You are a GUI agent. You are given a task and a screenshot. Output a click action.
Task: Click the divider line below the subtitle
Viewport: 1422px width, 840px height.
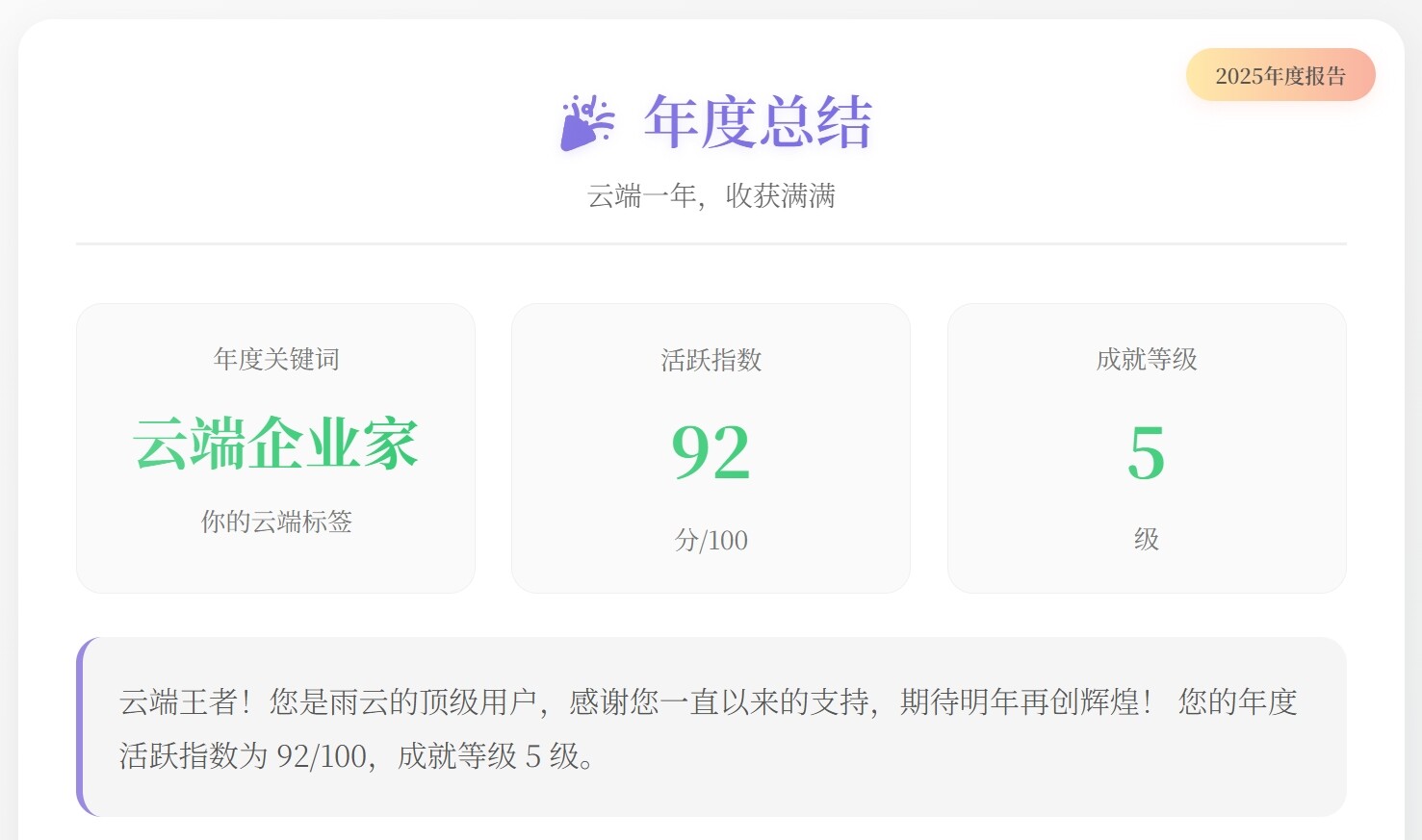coord(711,244)
